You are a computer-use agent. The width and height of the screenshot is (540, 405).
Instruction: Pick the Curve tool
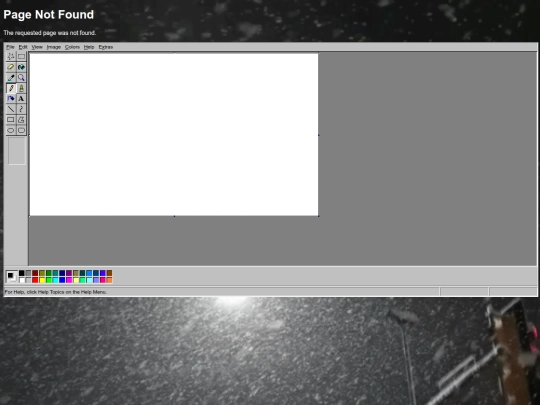21,109
